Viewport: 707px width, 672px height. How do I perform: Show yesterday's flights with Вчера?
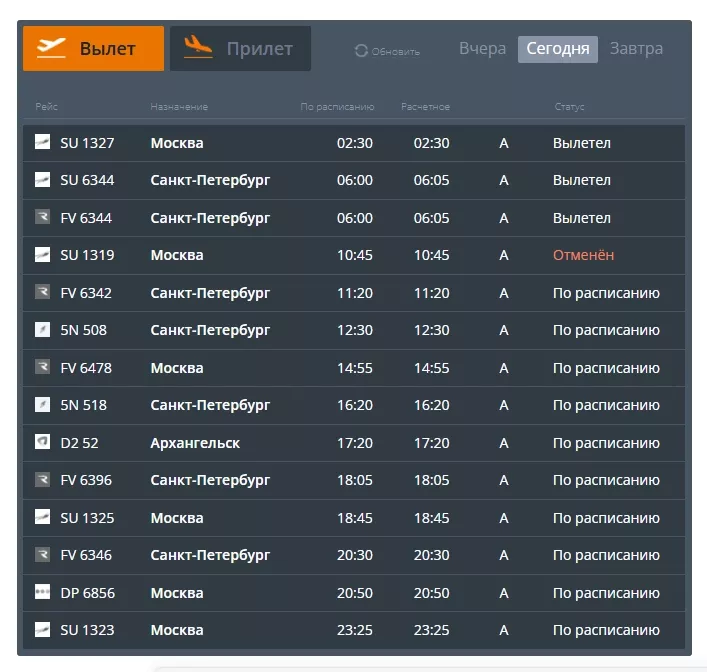coord(482,48)
